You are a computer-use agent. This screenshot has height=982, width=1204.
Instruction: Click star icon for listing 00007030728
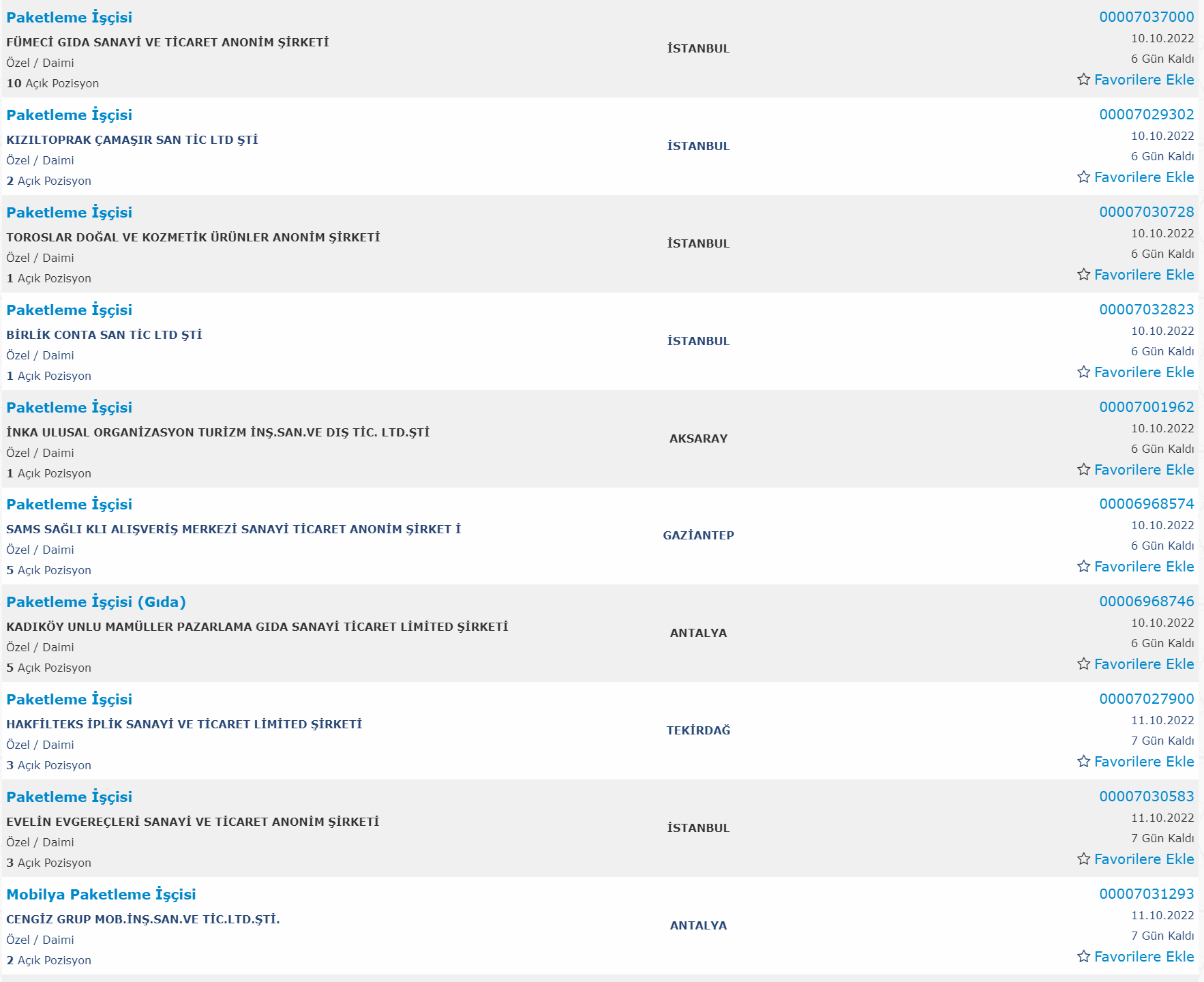[x=1083, y=274]
